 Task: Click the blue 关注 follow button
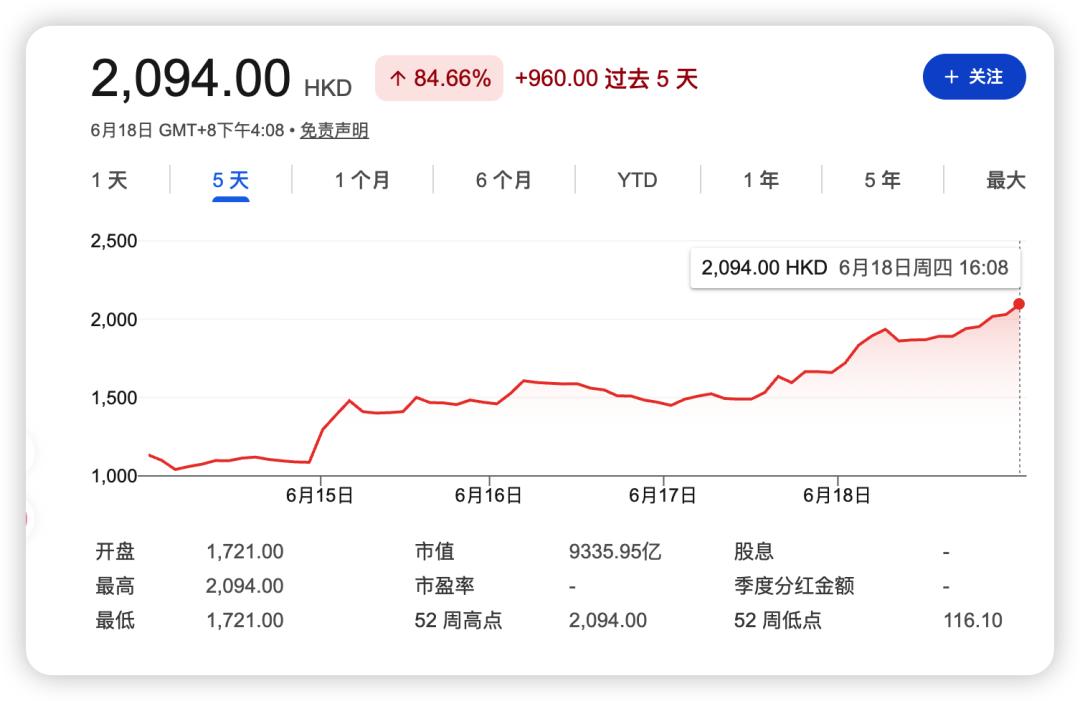974,76
